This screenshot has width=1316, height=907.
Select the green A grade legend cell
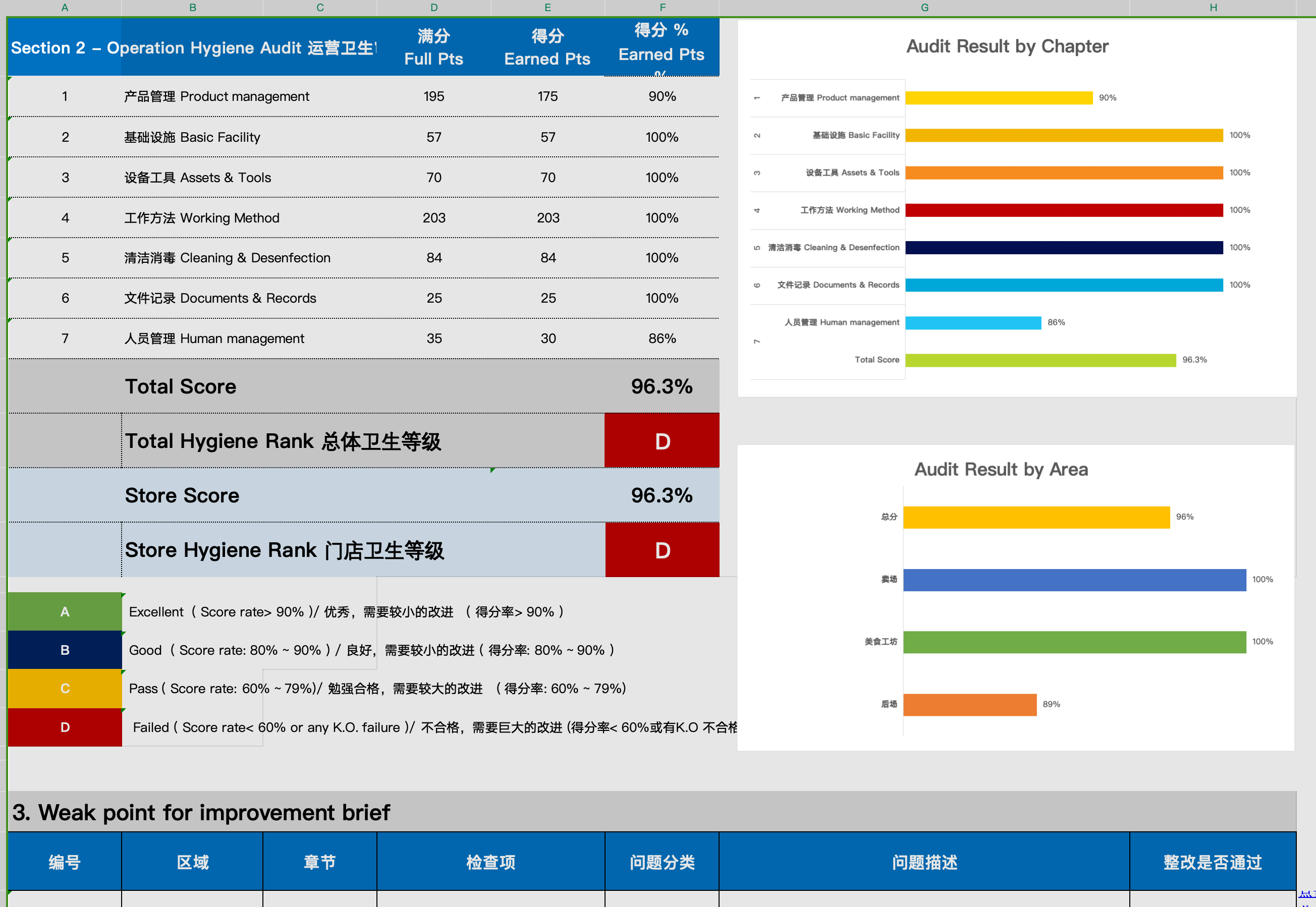(65, 611)
